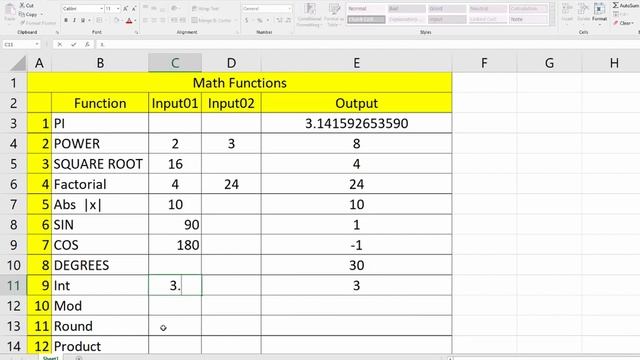Click the Insert Function fx icon

(87, 44)
